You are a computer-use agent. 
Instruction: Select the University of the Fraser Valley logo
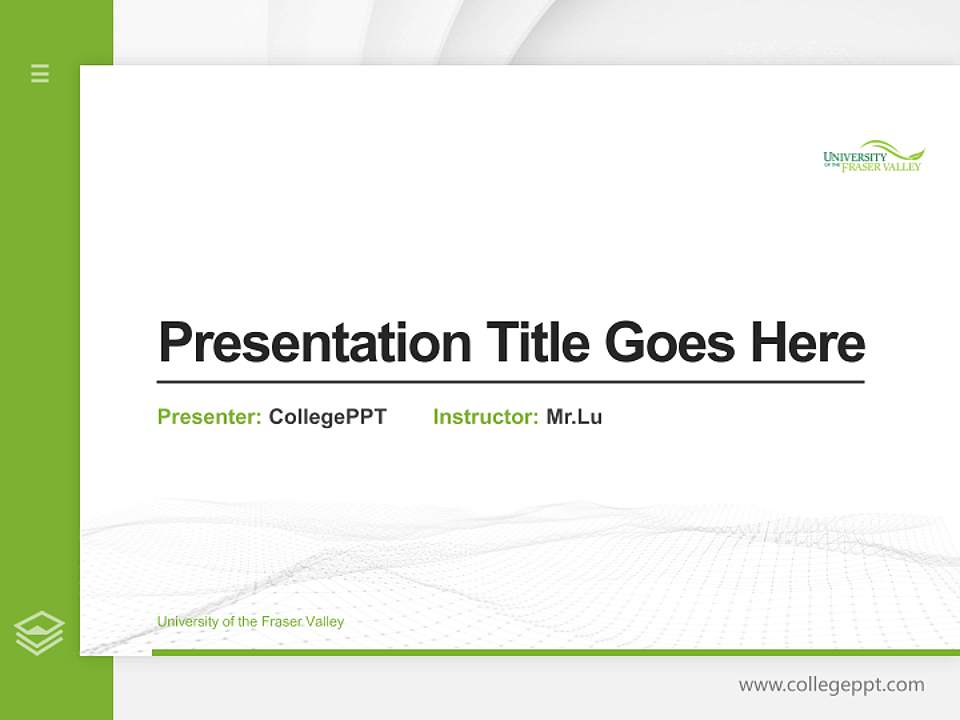(872, 157)
